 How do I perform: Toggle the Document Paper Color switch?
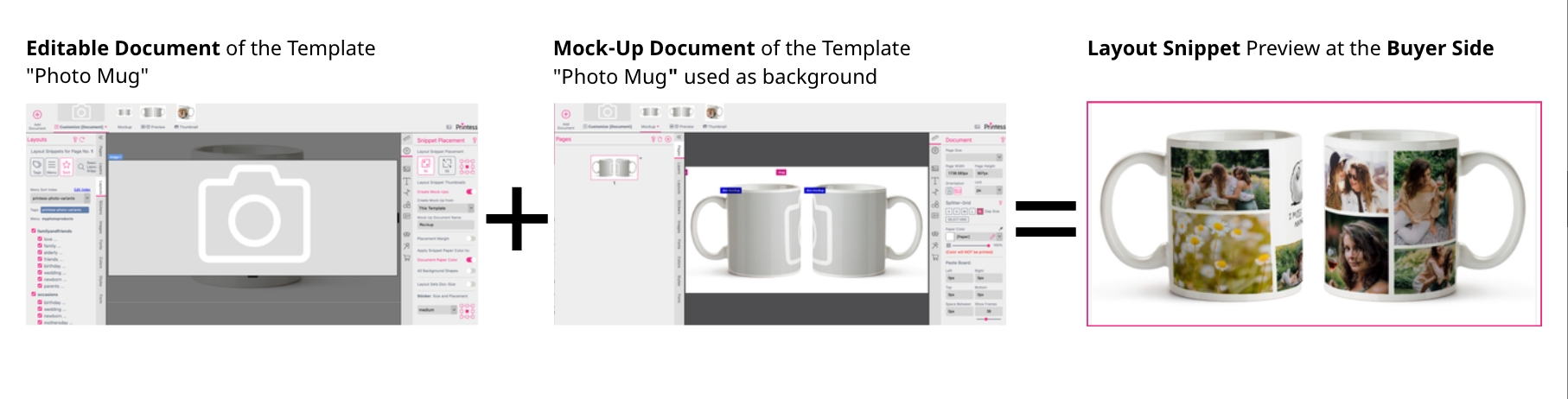(470, 259)
